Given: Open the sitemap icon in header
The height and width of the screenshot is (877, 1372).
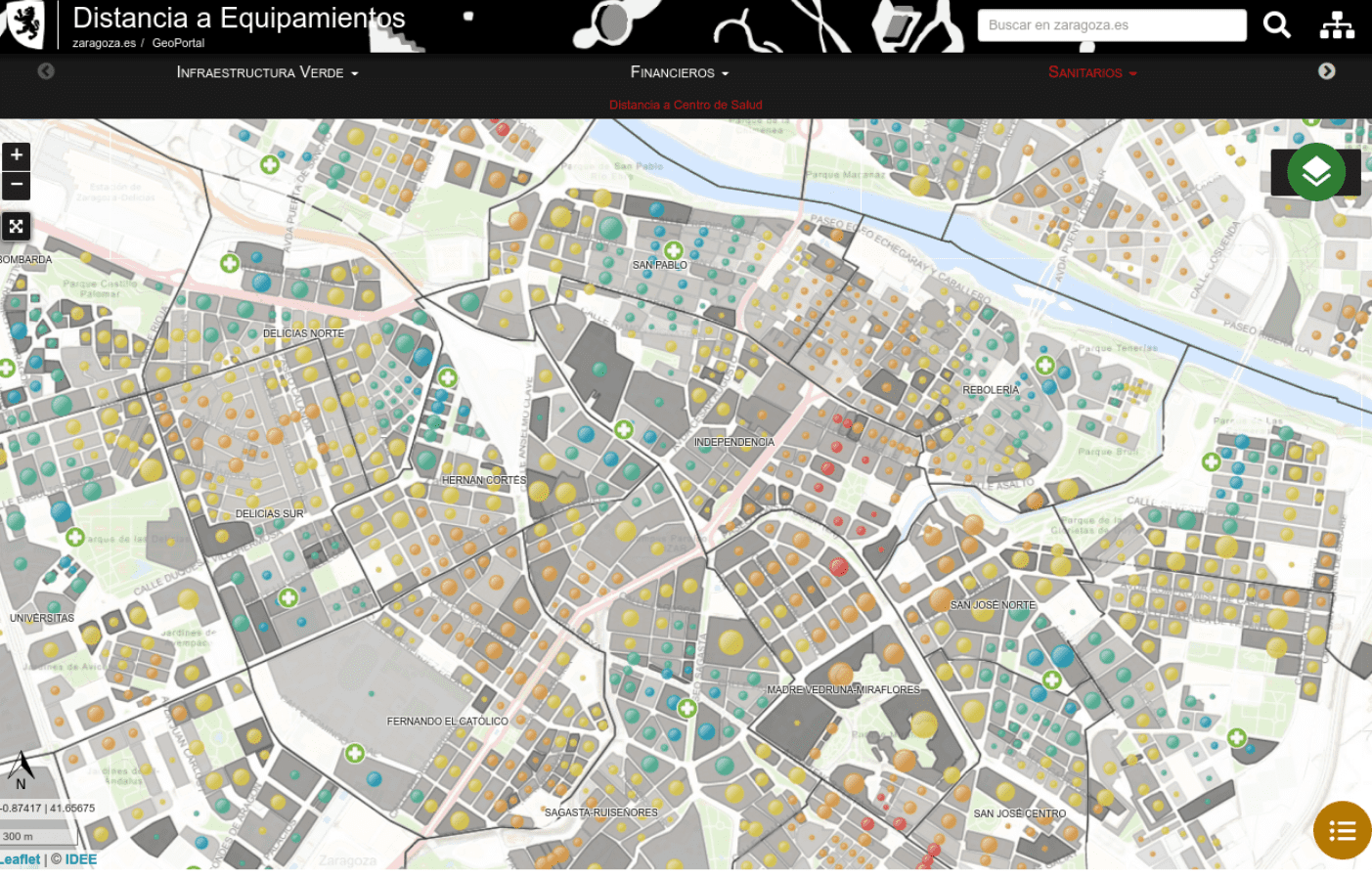Looking at the screenshot, I should (1336, 25).
